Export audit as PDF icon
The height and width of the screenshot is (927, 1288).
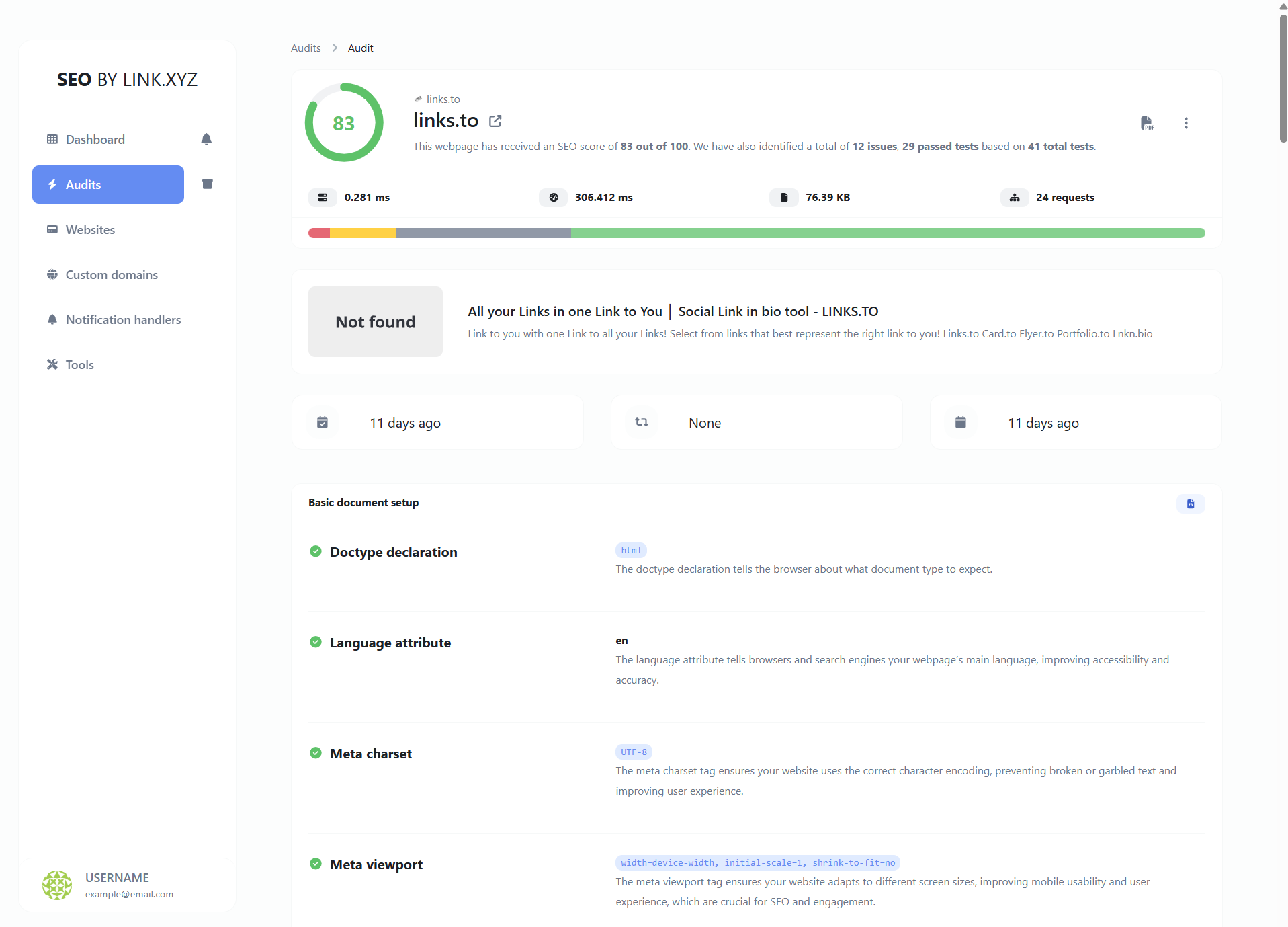(1147, 123)
